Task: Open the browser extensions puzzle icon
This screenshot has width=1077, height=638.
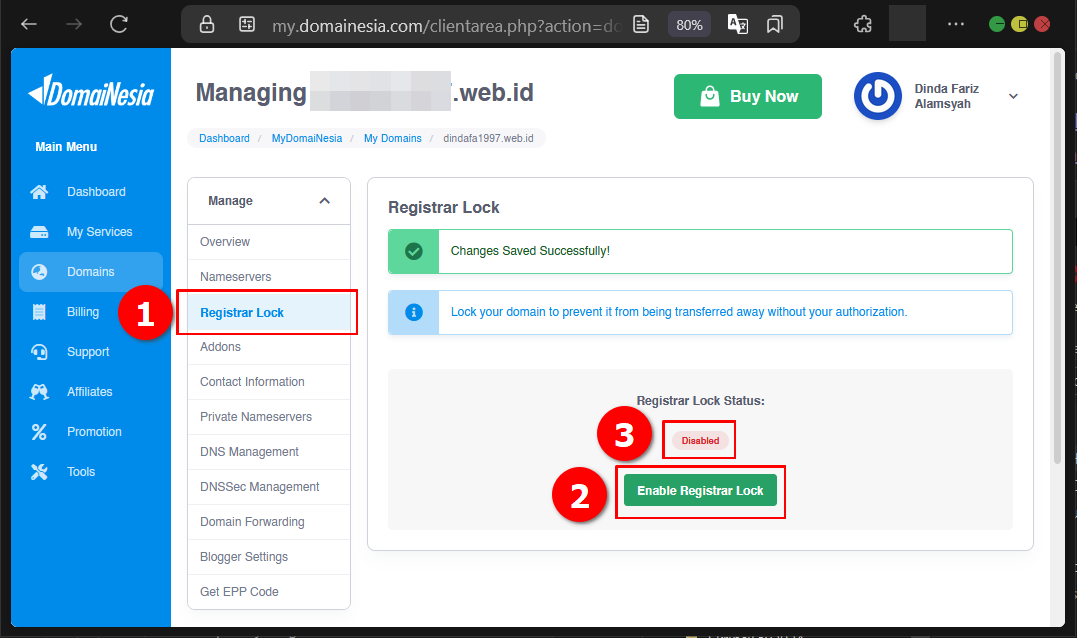Action: (863, 25)
